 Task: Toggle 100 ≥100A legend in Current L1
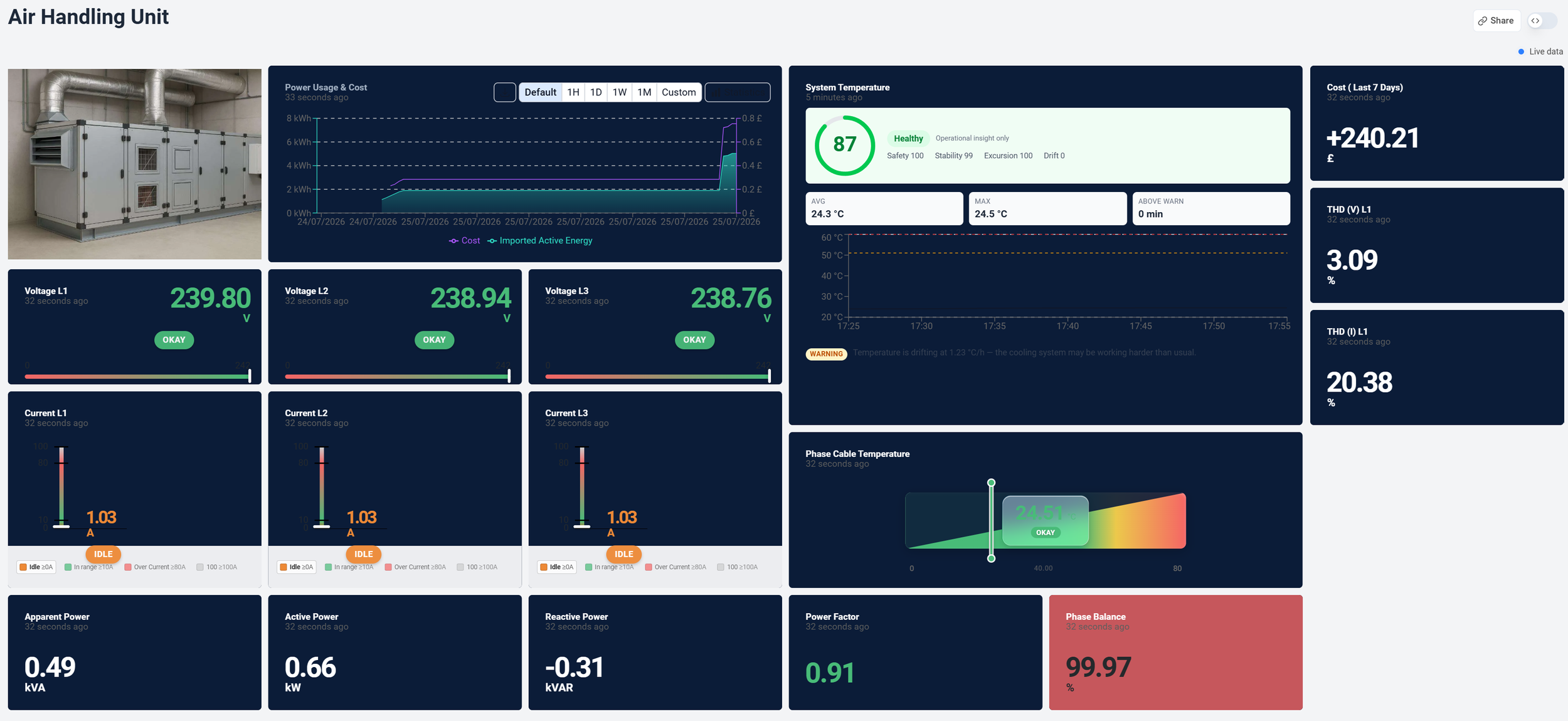tap(217, 567)
